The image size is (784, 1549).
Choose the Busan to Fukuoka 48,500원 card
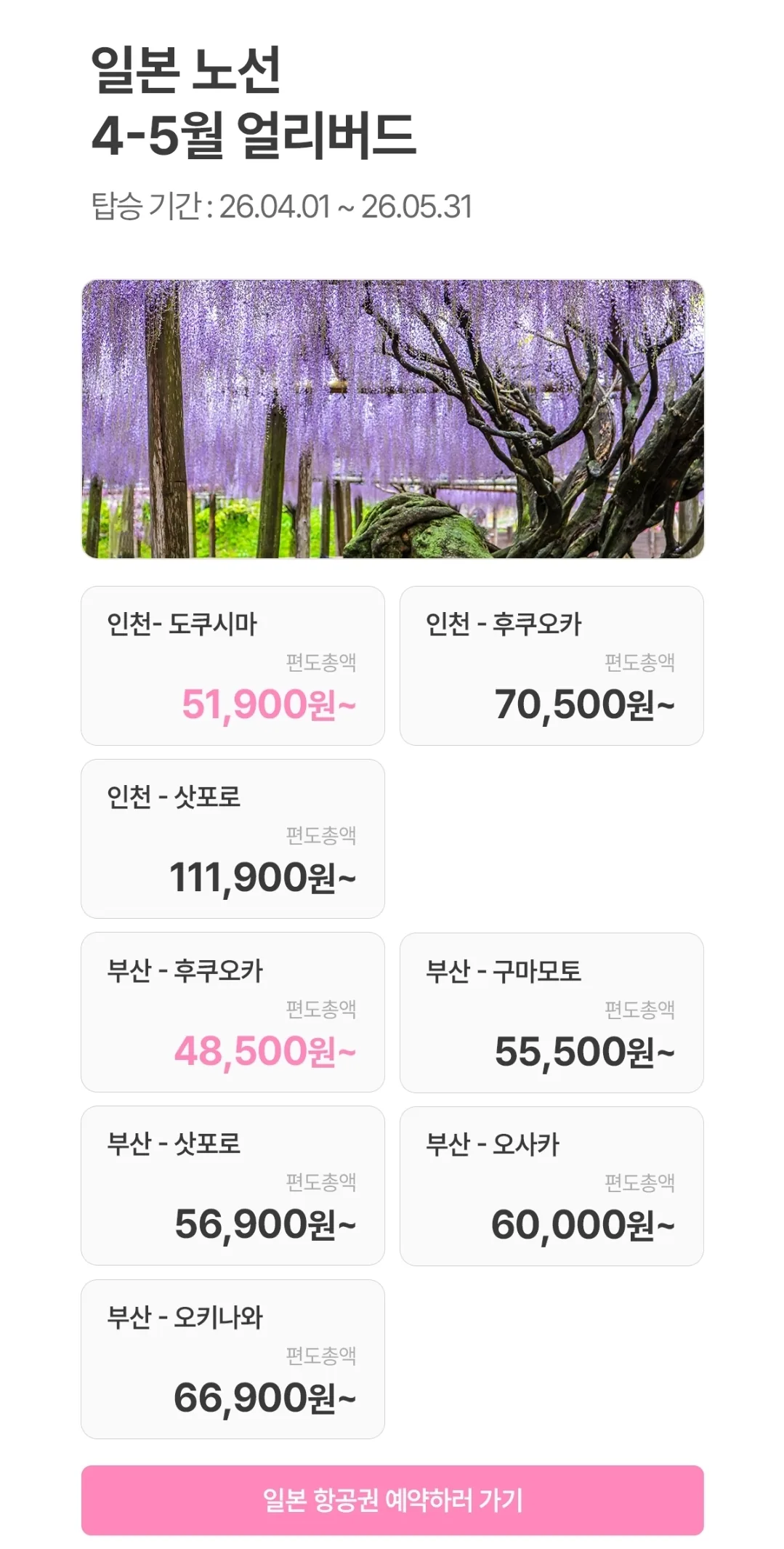[233, 1012]
